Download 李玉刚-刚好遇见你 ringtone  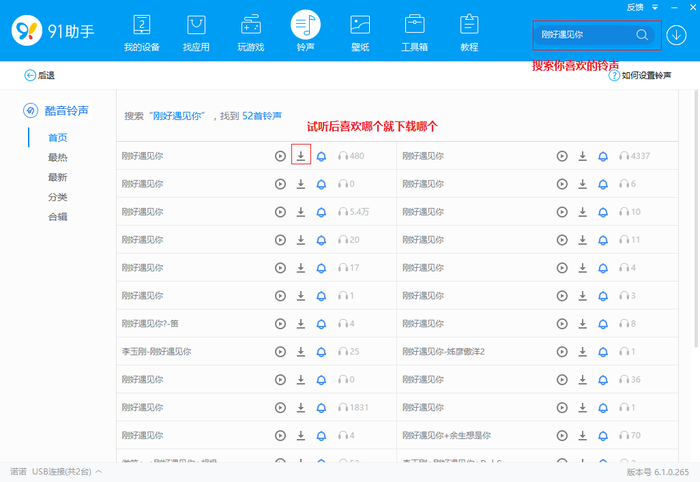tap(301, 352)
